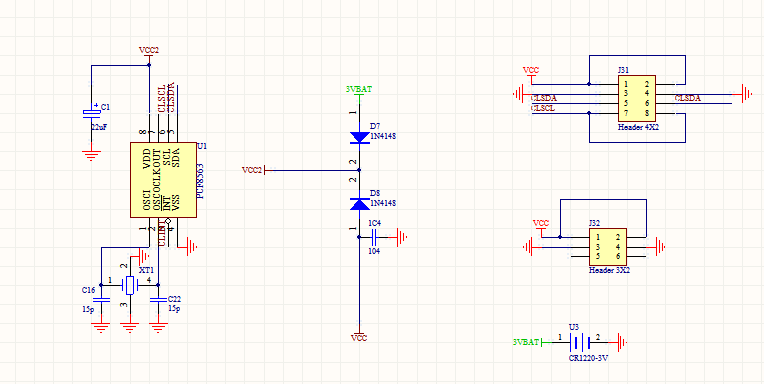
Task: Select the ground symbol below capacitor C1
Action: pyautogui.click(x=91, y=155)
